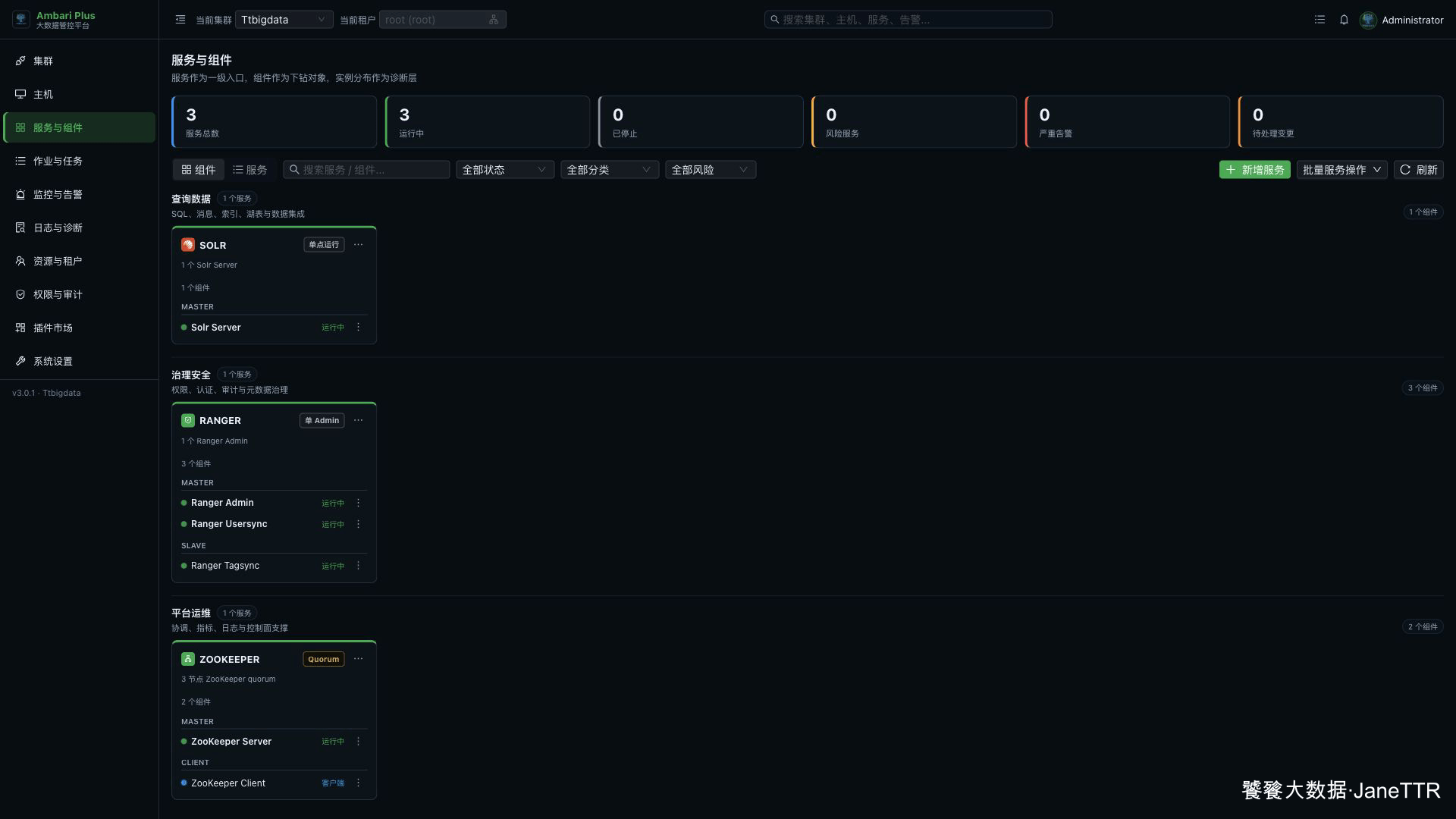
Task: Click the ZooKeeper Server component name
Action: tap(231, 742)
